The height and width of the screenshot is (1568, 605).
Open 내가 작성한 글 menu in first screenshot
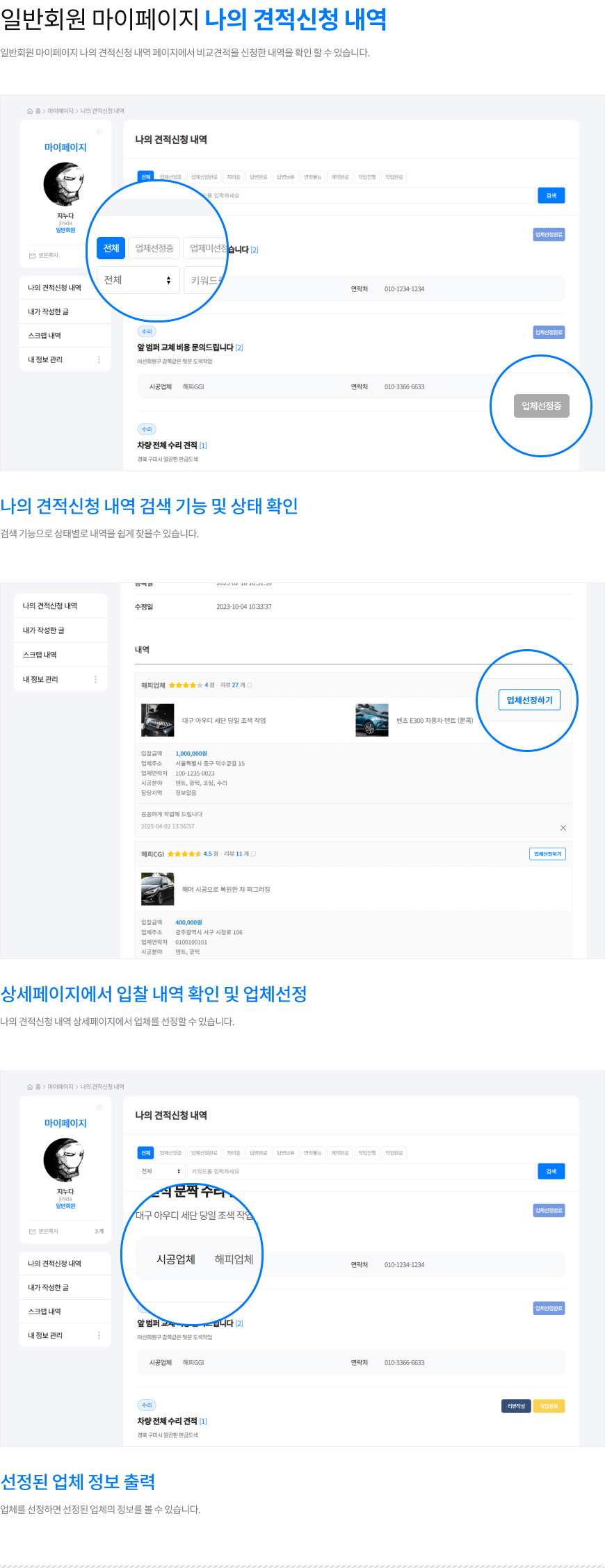65,312
